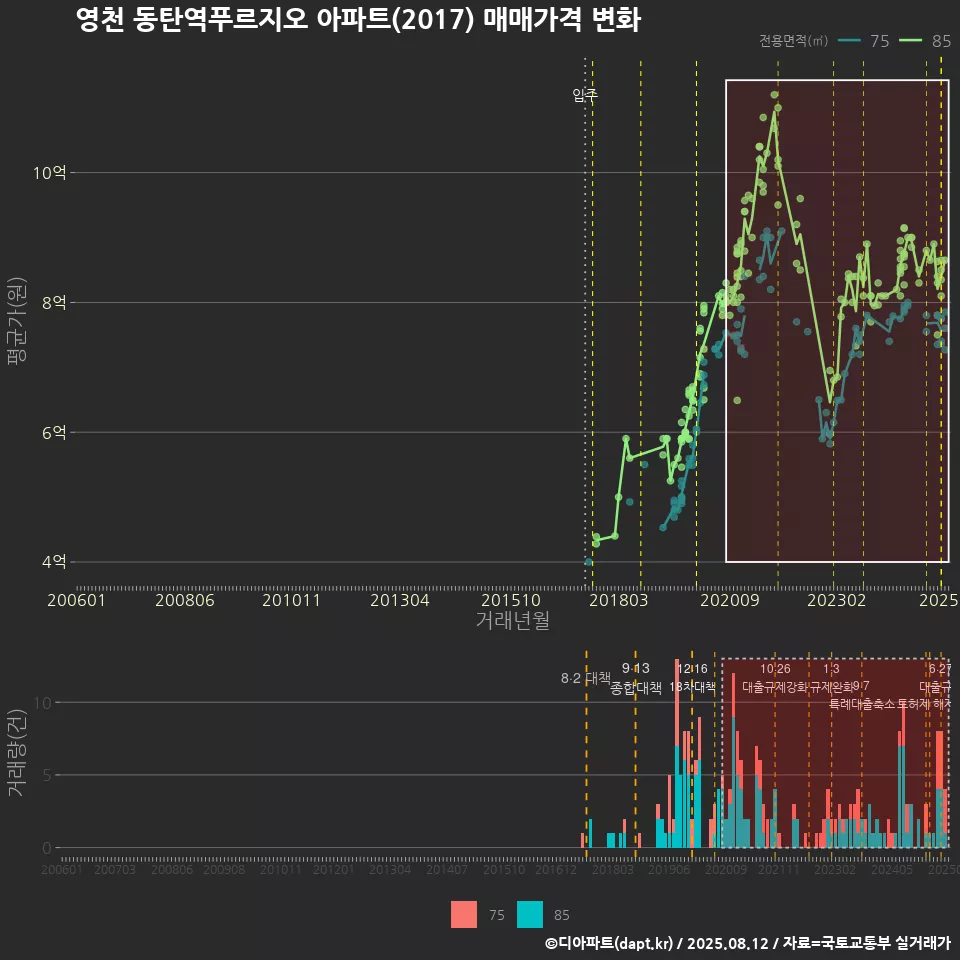Click the 입주 marker label
The width and height of the screenshot is (960, 960).
585,95
